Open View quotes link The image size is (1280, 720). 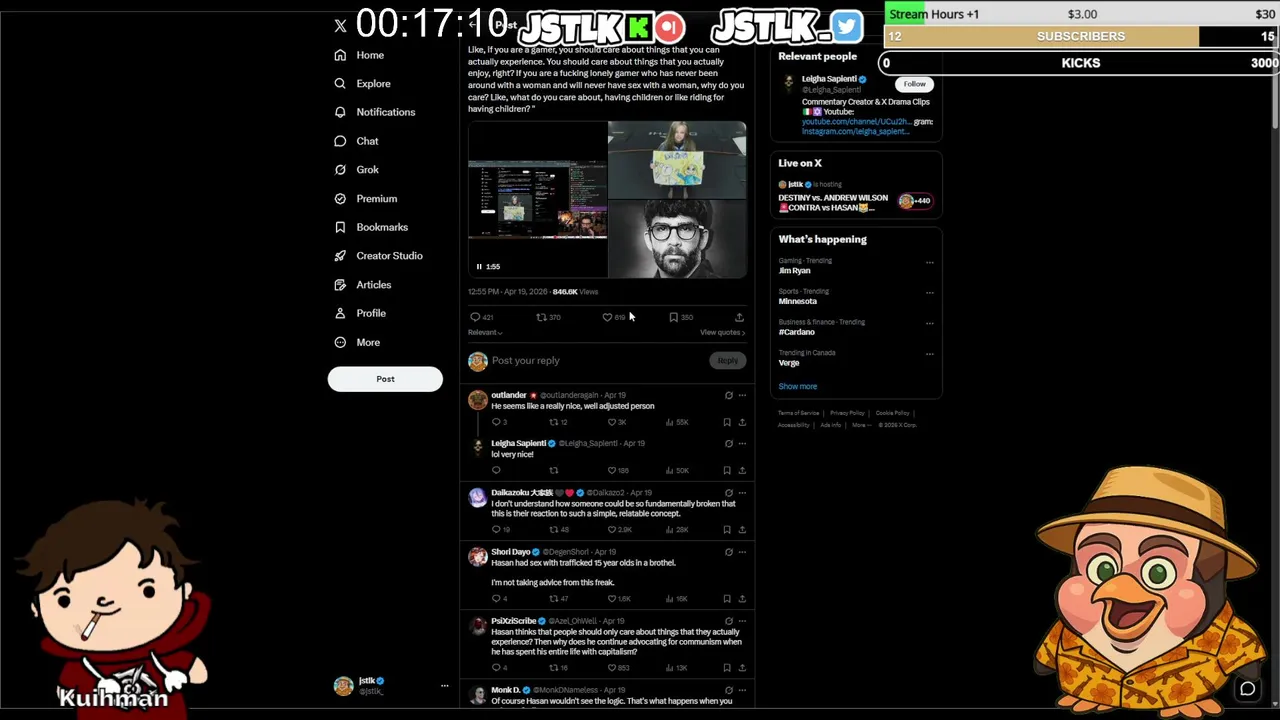[722, 332]
